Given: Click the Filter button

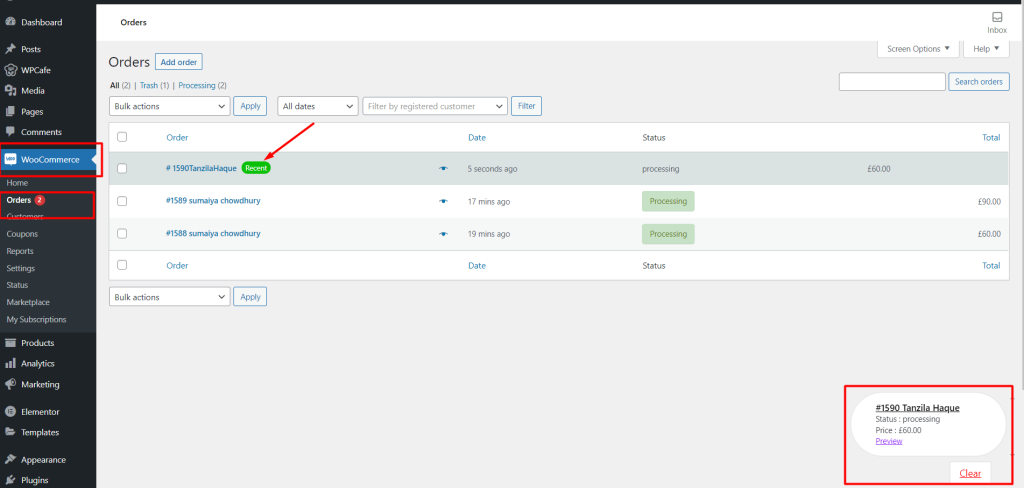Looking at the screenshot, I should coord(526,106).
